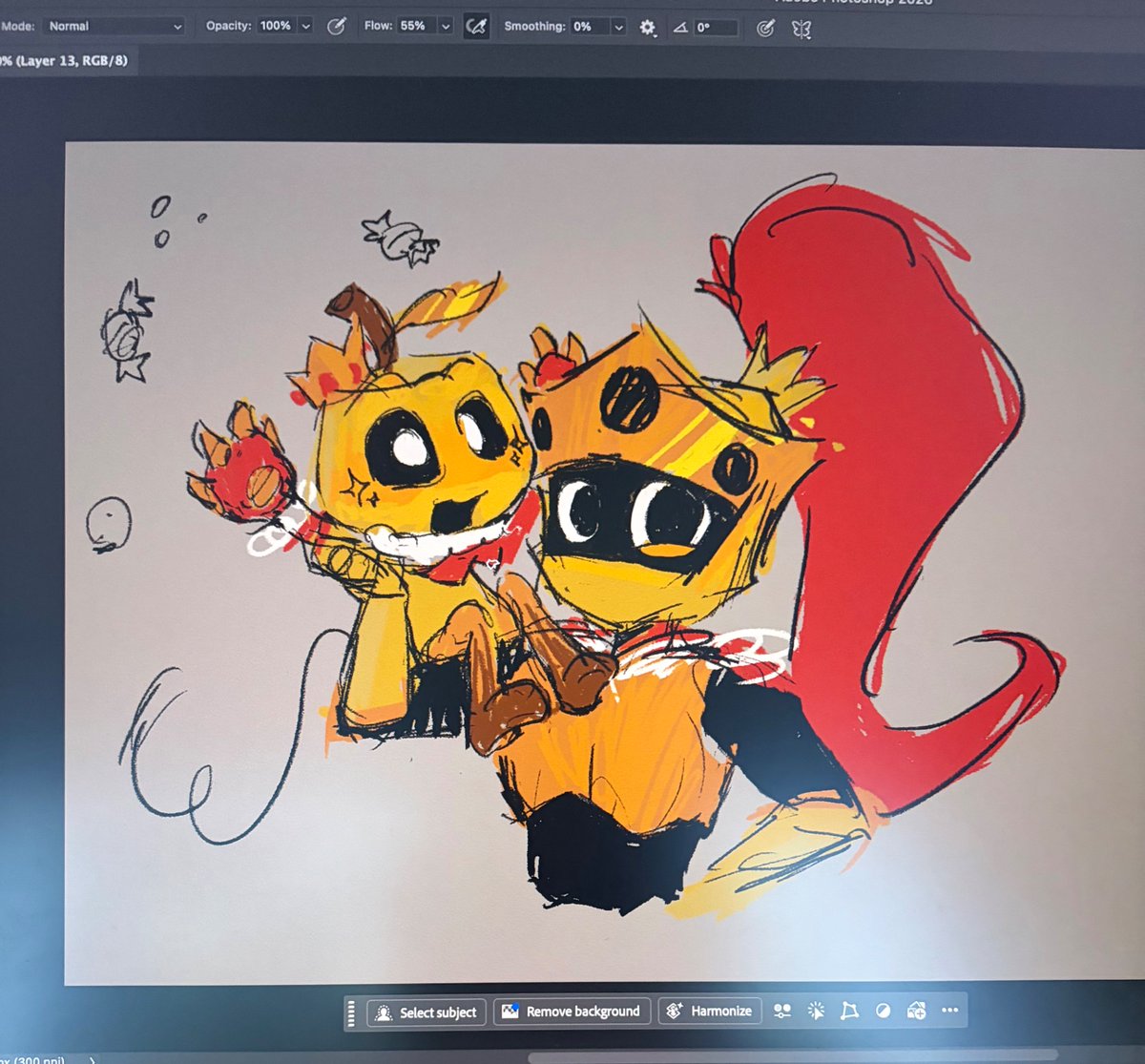The image size is (1145, 1064).
Task: Click the object selection cursor icon
Action: pyautogui.click(x=816, y=1011)
